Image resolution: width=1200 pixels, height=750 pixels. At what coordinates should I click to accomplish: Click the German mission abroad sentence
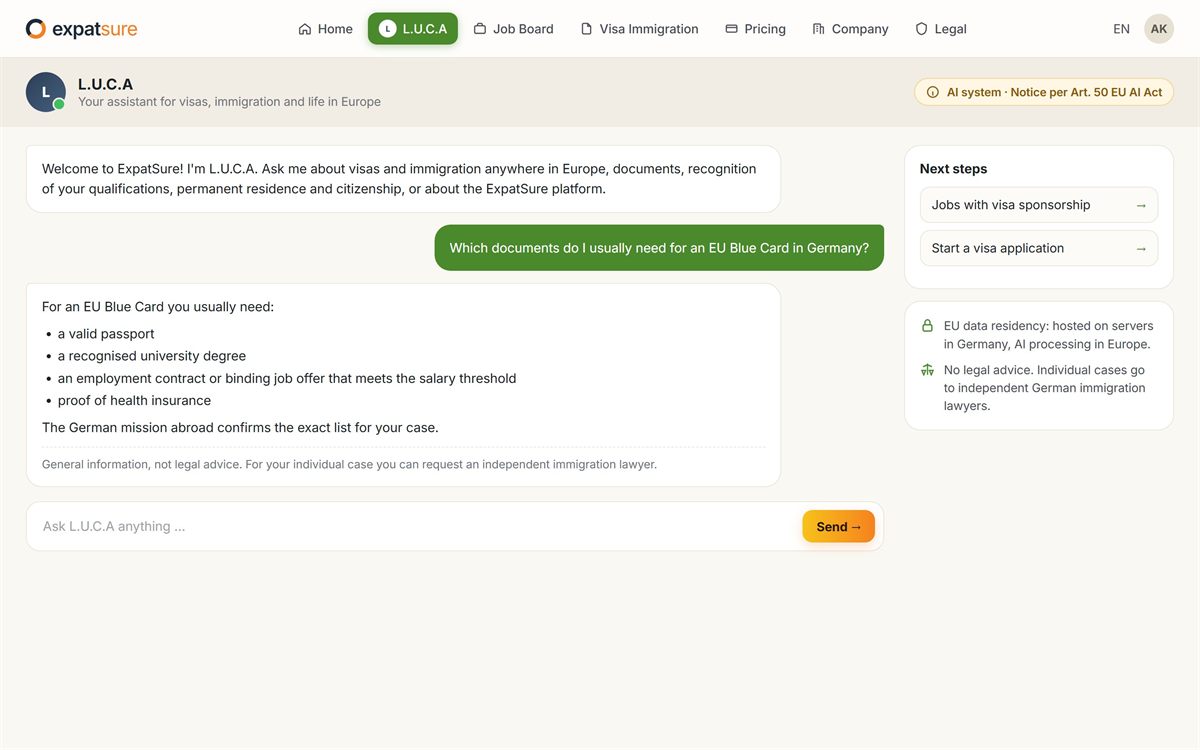240,427
